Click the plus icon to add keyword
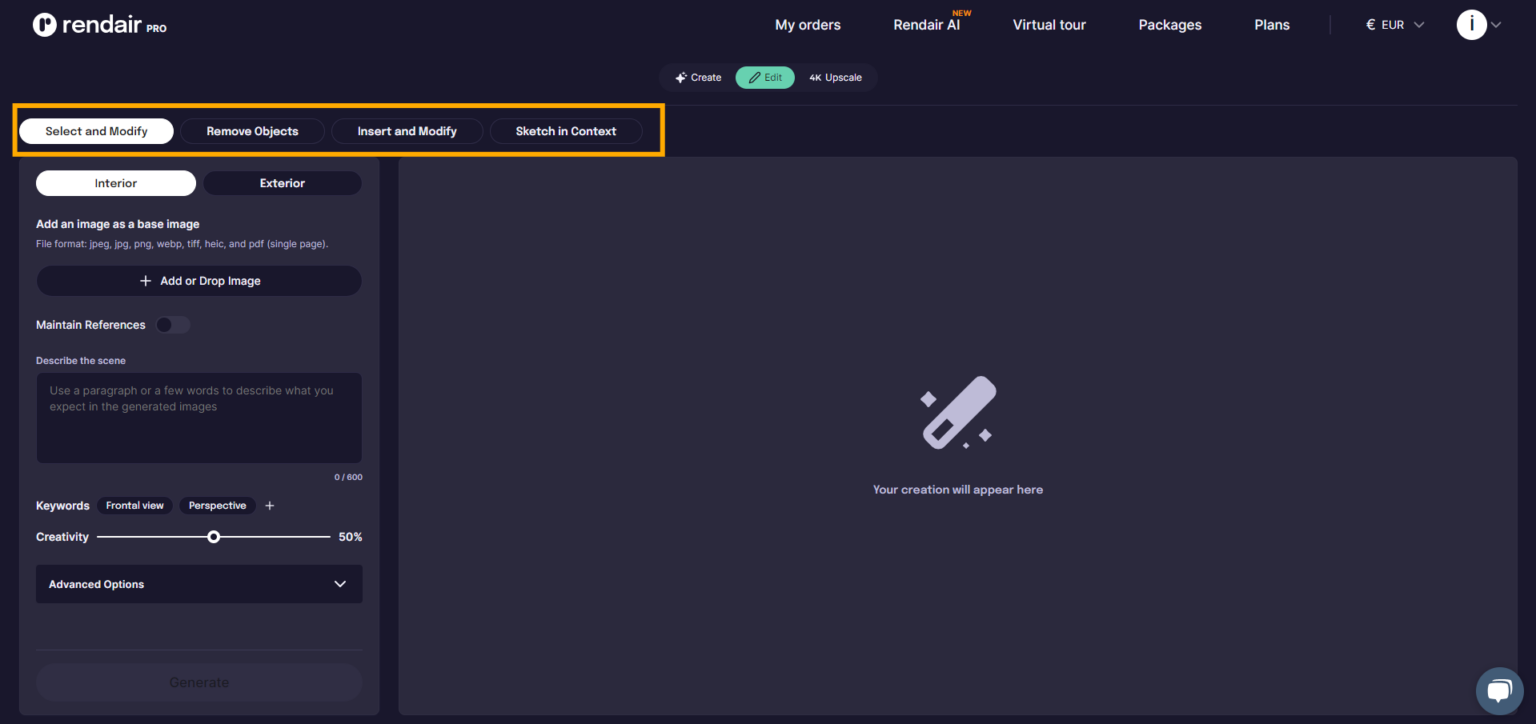1536x724 pixels. point(269,506)
